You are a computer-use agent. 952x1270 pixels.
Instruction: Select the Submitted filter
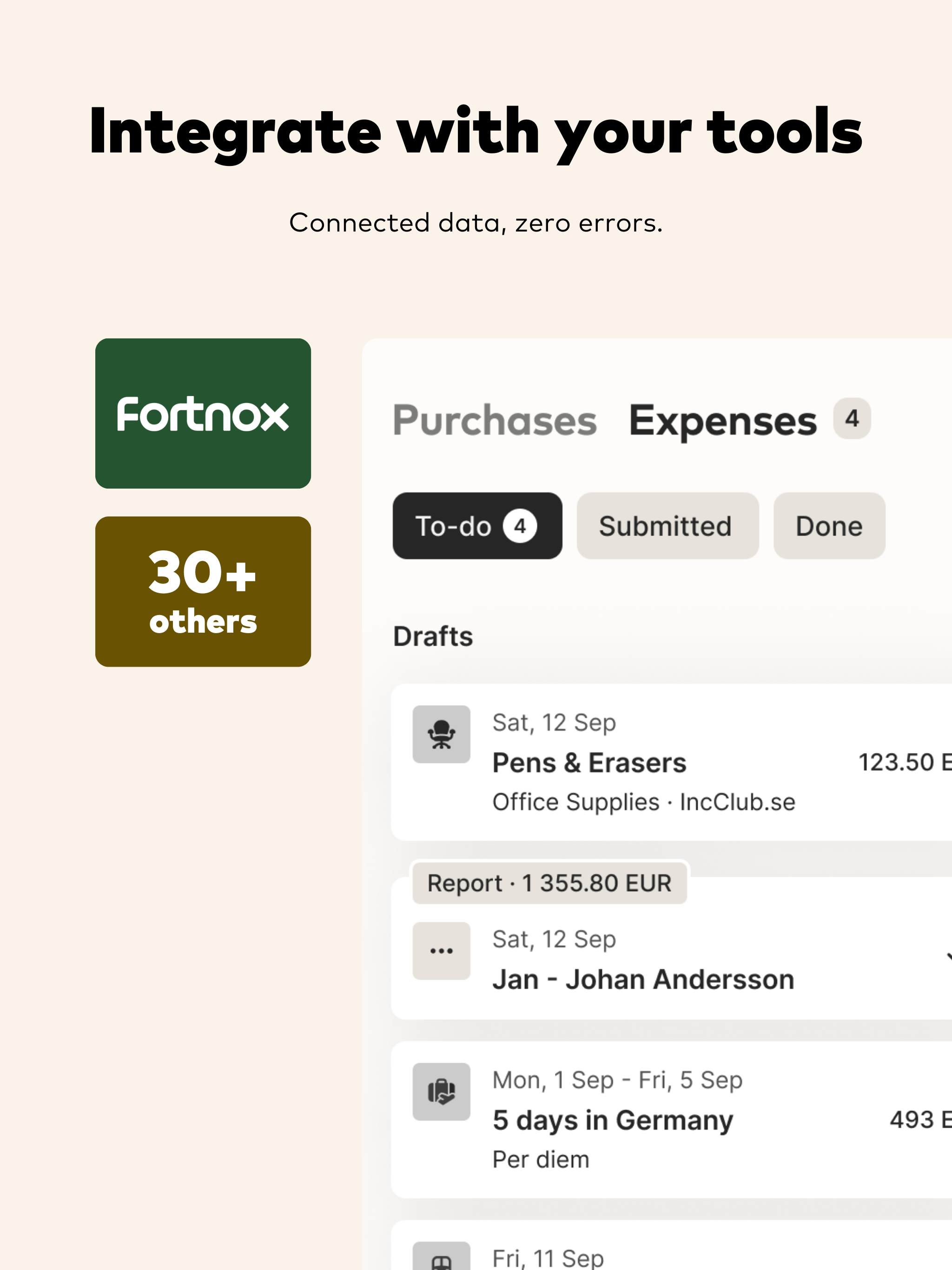(x=667, y=526)
